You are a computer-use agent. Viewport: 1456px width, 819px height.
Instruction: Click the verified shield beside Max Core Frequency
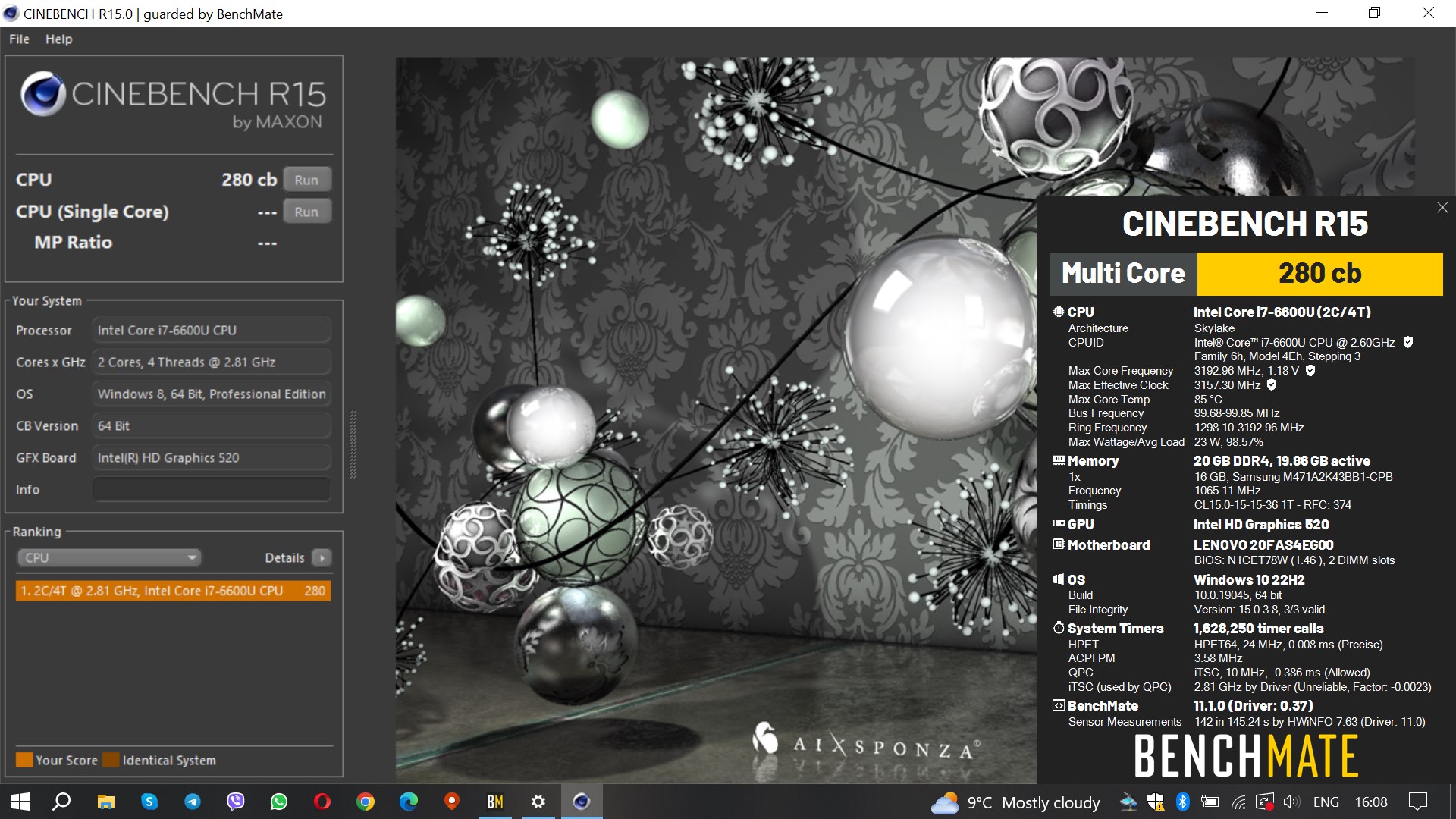pyautogui.click(x=1310, y=370)
